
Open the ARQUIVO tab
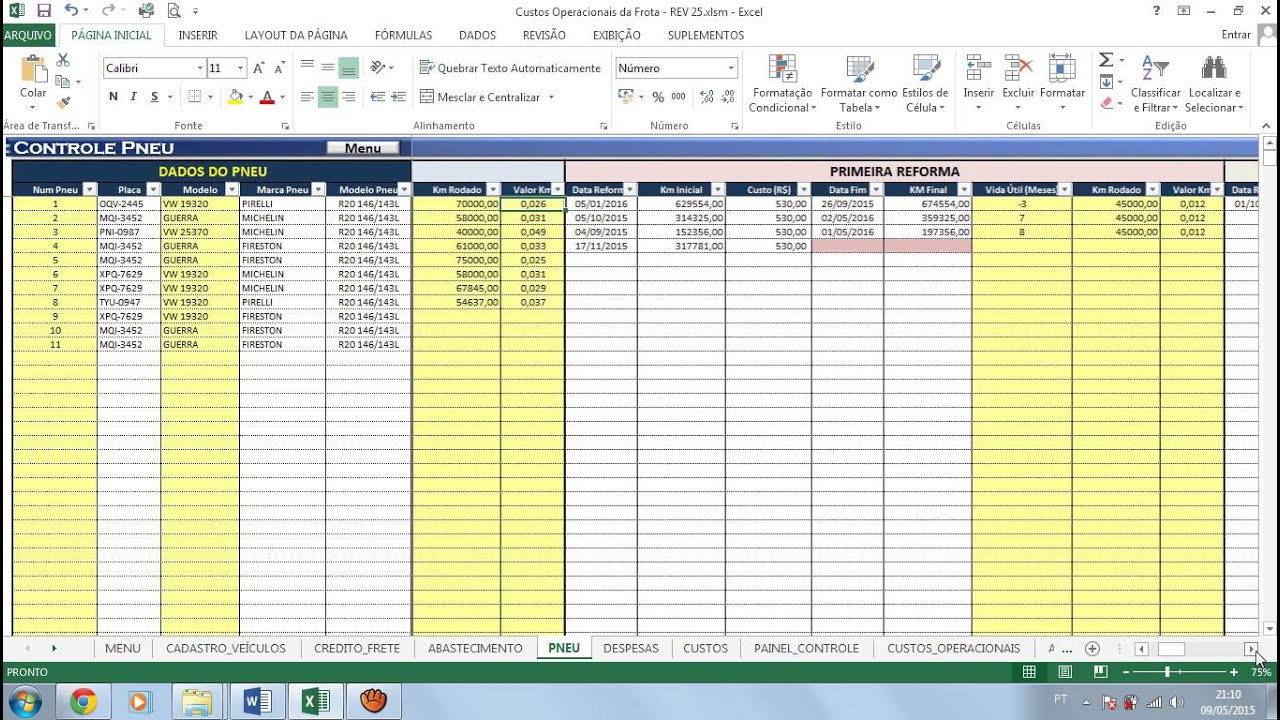coord(29,35)
